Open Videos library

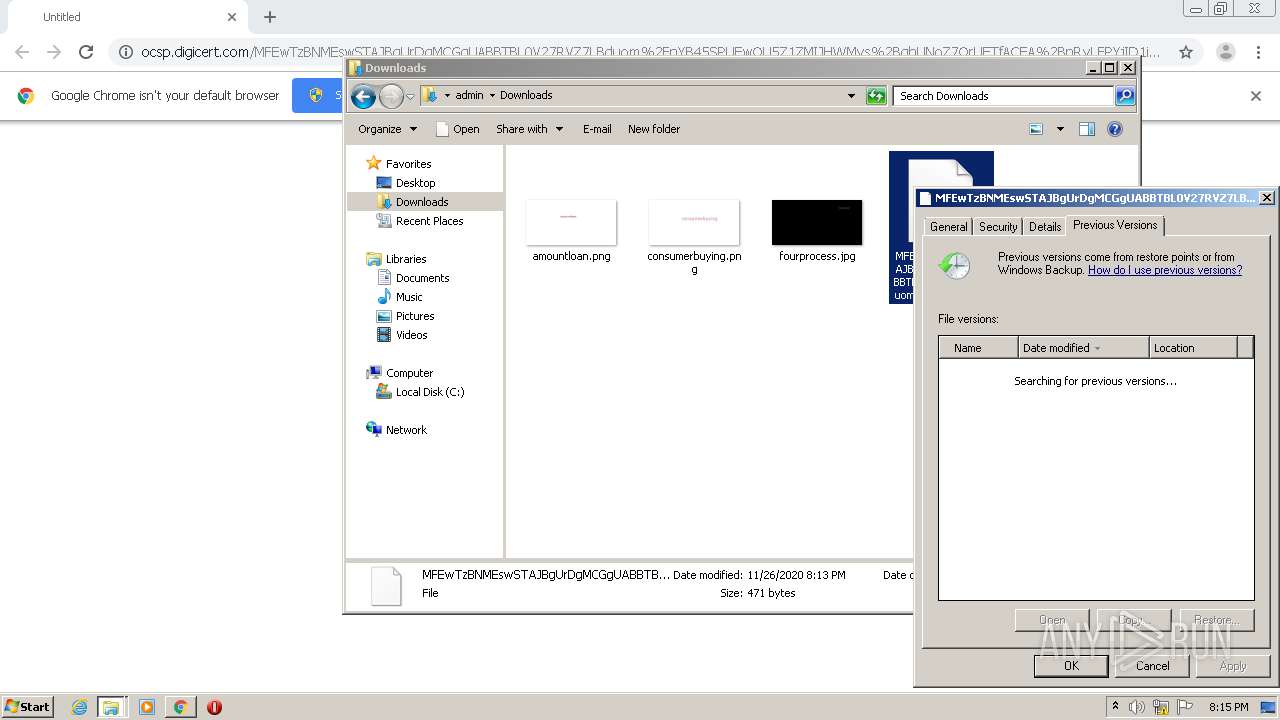411,335
